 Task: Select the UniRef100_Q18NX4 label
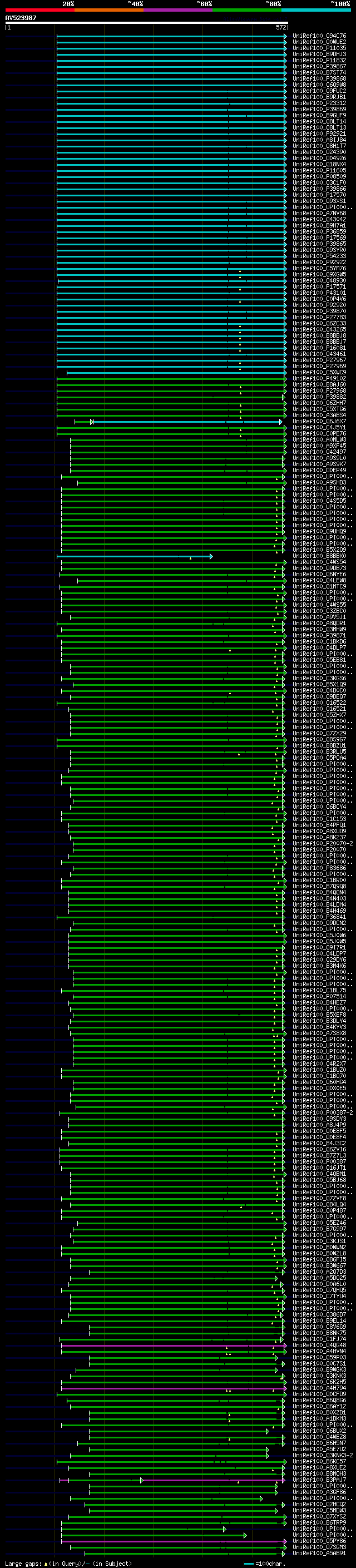(x=319, y=164)
